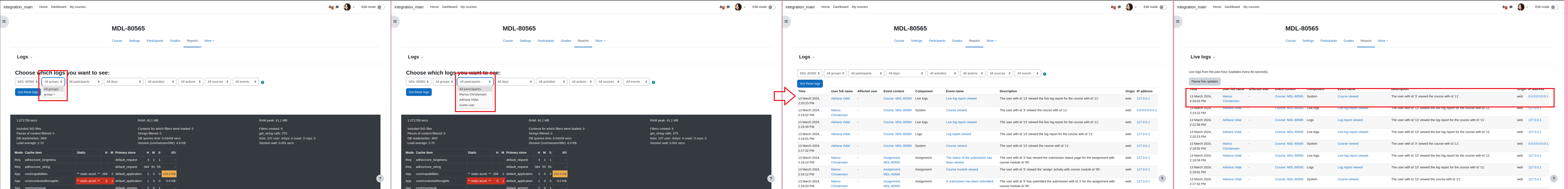Screen dimensions: 1568x189
Task: Open the side drawer in the third screenshot
Action: tap(786, 21)
